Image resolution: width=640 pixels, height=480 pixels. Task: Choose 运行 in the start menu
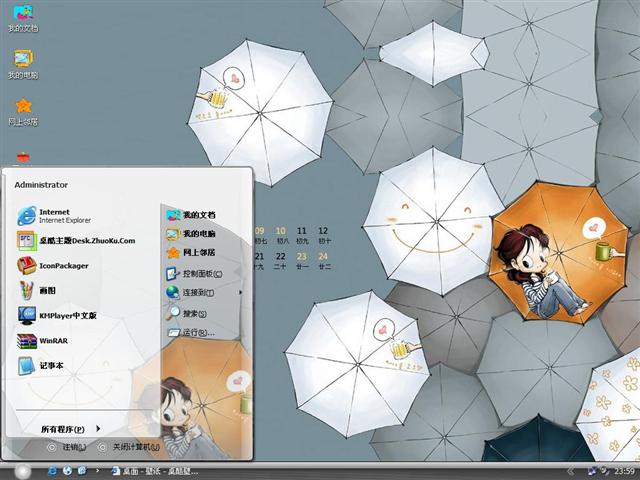(x=197, y=332)
